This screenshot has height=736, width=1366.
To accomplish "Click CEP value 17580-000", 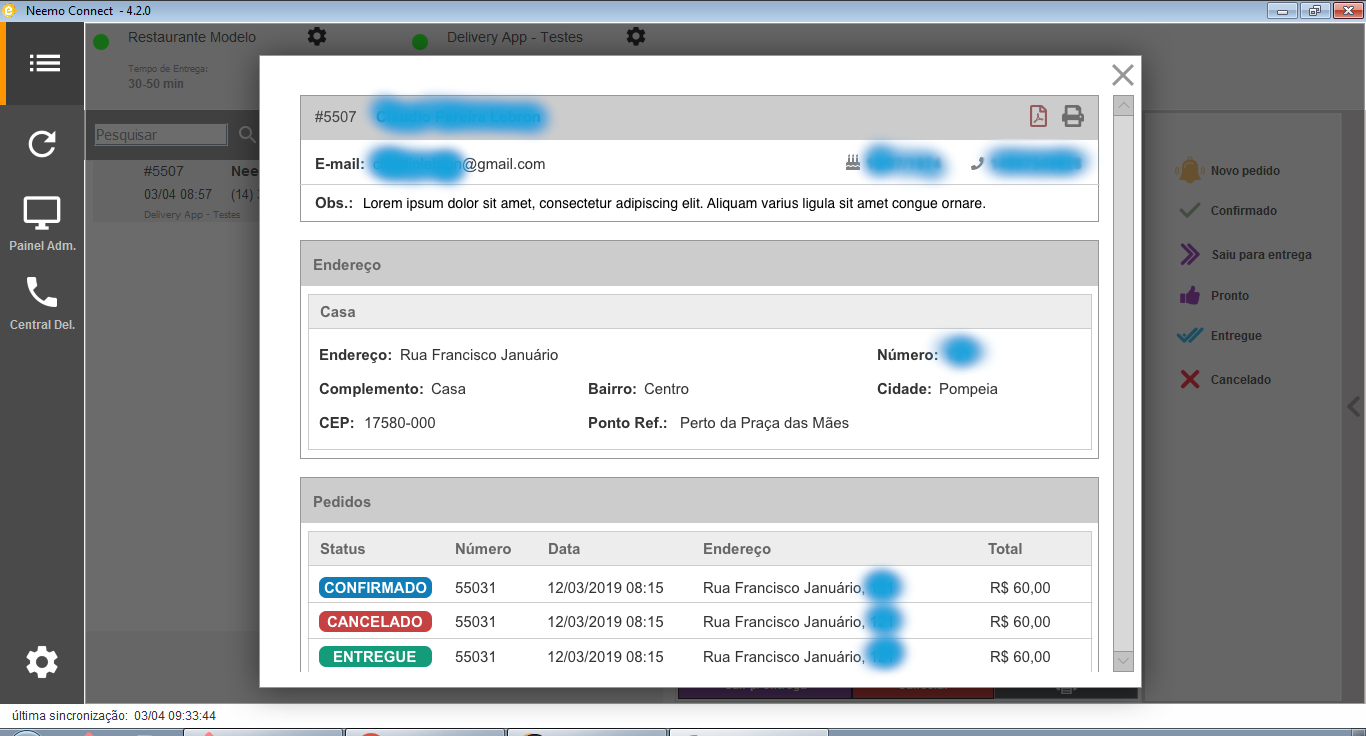I will tap(400, 423).
